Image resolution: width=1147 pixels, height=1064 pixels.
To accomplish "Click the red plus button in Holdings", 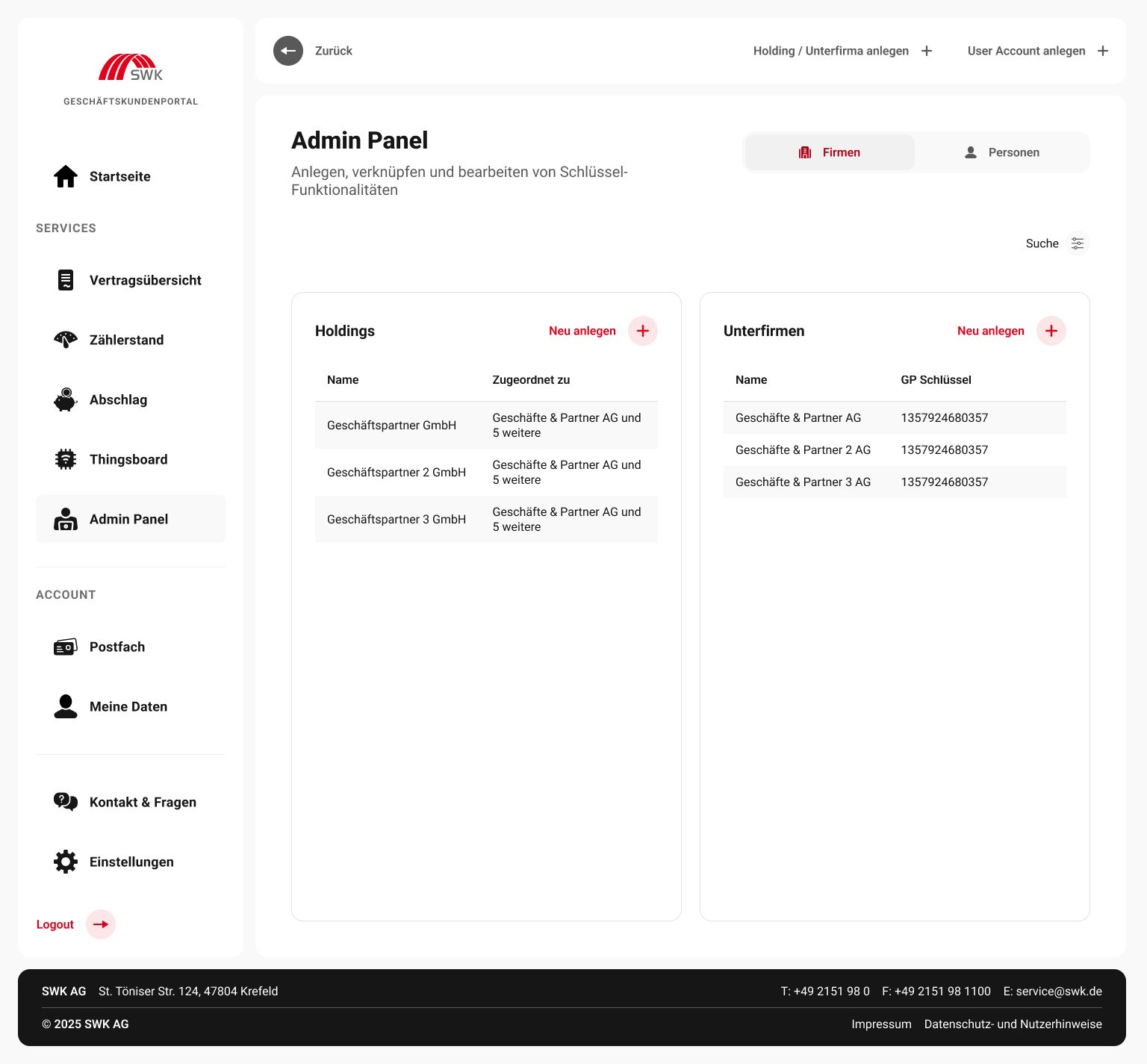I will pos(643,331).
